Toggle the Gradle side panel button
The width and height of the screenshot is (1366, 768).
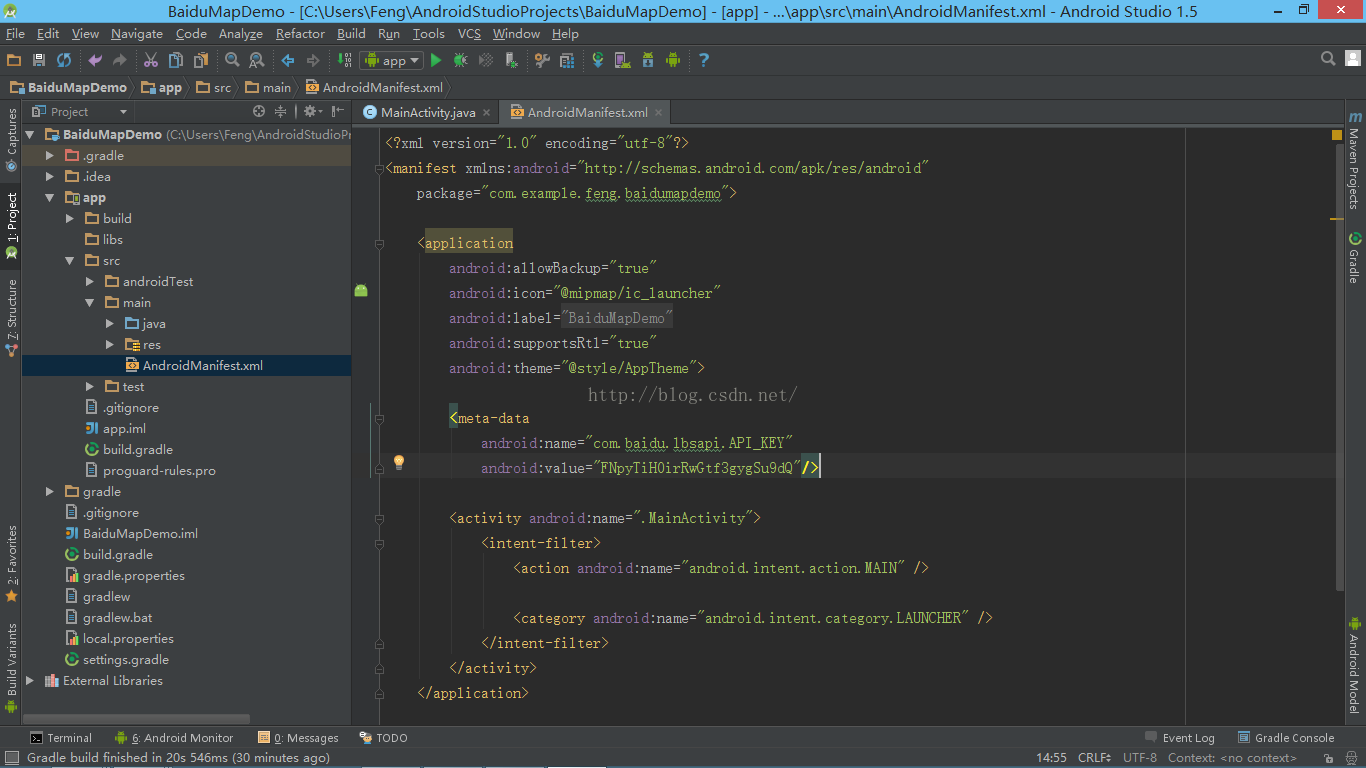pos(1354,258)
